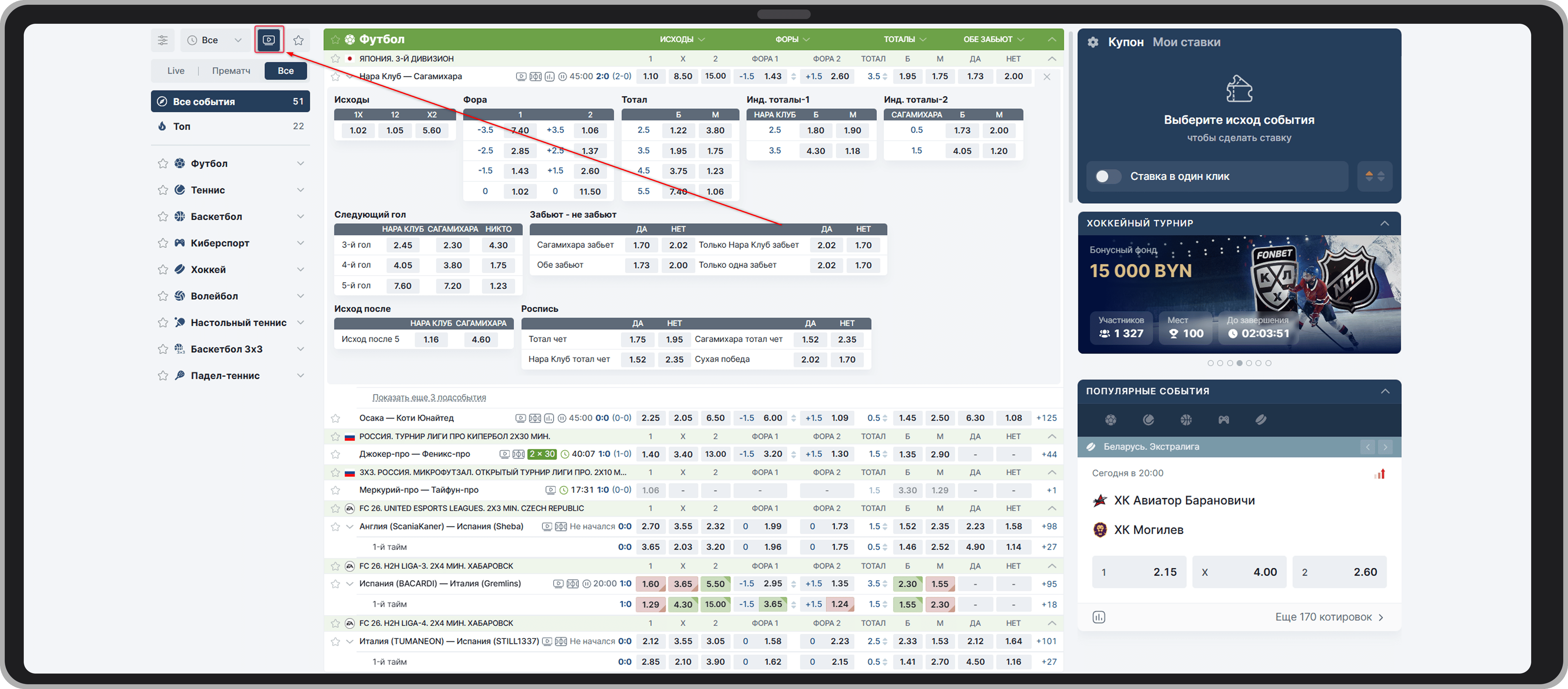
Task: Click the statistics chart icon near Ещё 170 котировок
Action: [x=1099, y=617]
